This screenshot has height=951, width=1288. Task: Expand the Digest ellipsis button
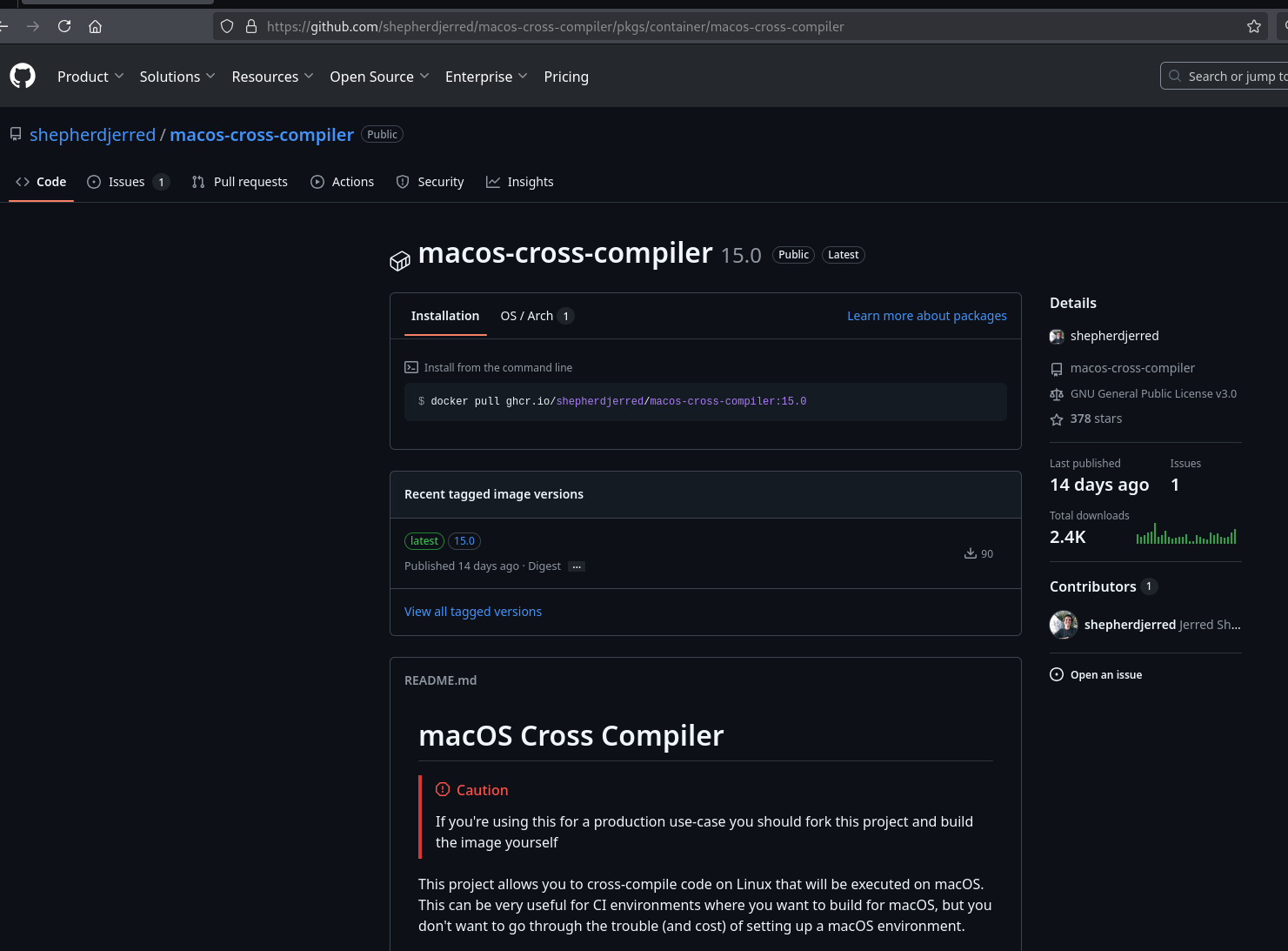pyautogui.click(x=577, y=566)
